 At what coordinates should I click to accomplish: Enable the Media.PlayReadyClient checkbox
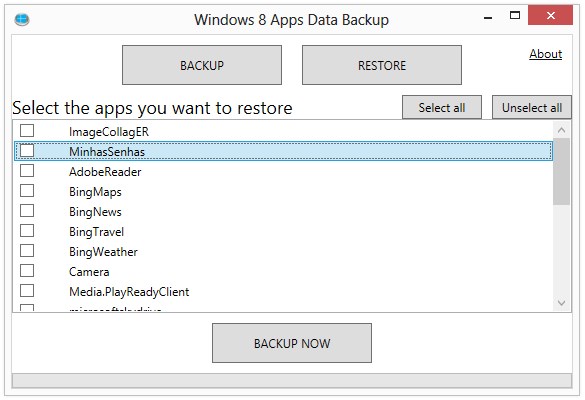(x=27, y=290)
